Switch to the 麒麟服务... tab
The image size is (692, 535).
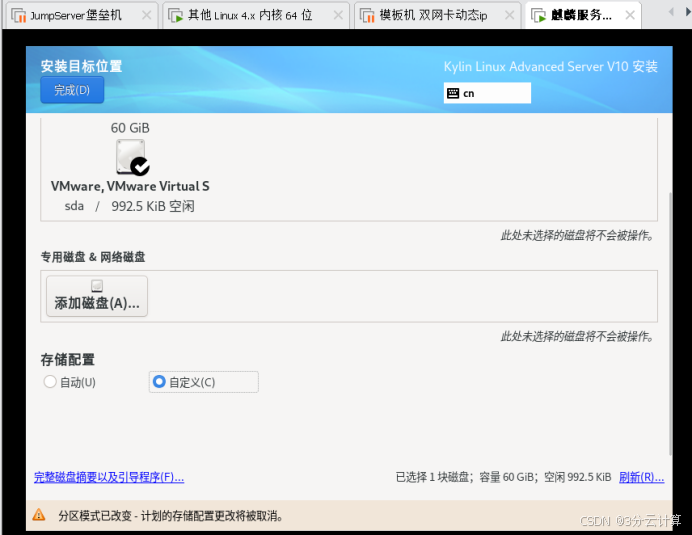tap(583, 15)
